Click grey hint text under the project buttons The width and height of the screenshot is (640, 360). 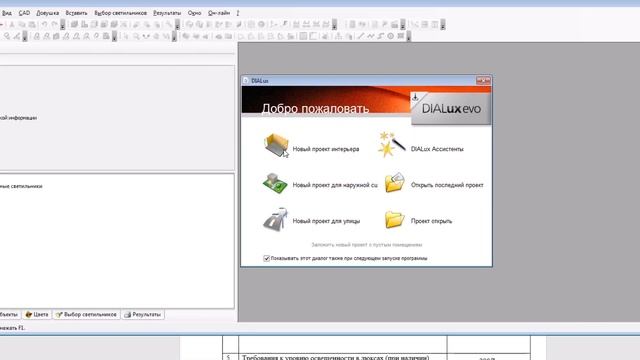tap(367, 245)
